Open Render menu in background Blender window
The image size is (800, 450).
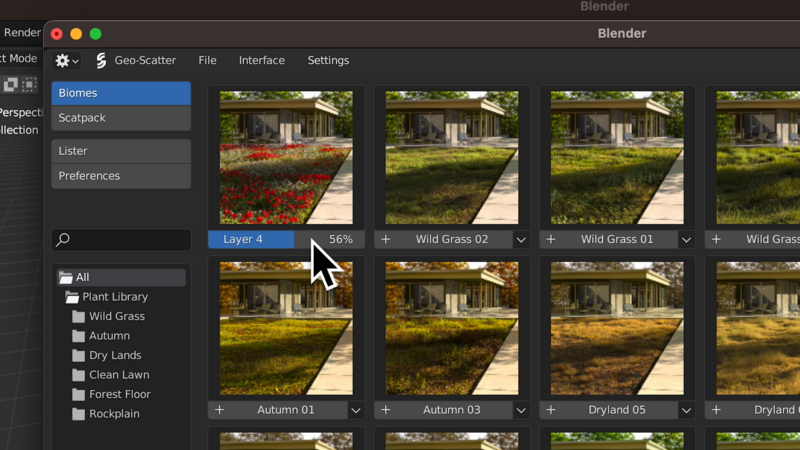coord(22,33)
